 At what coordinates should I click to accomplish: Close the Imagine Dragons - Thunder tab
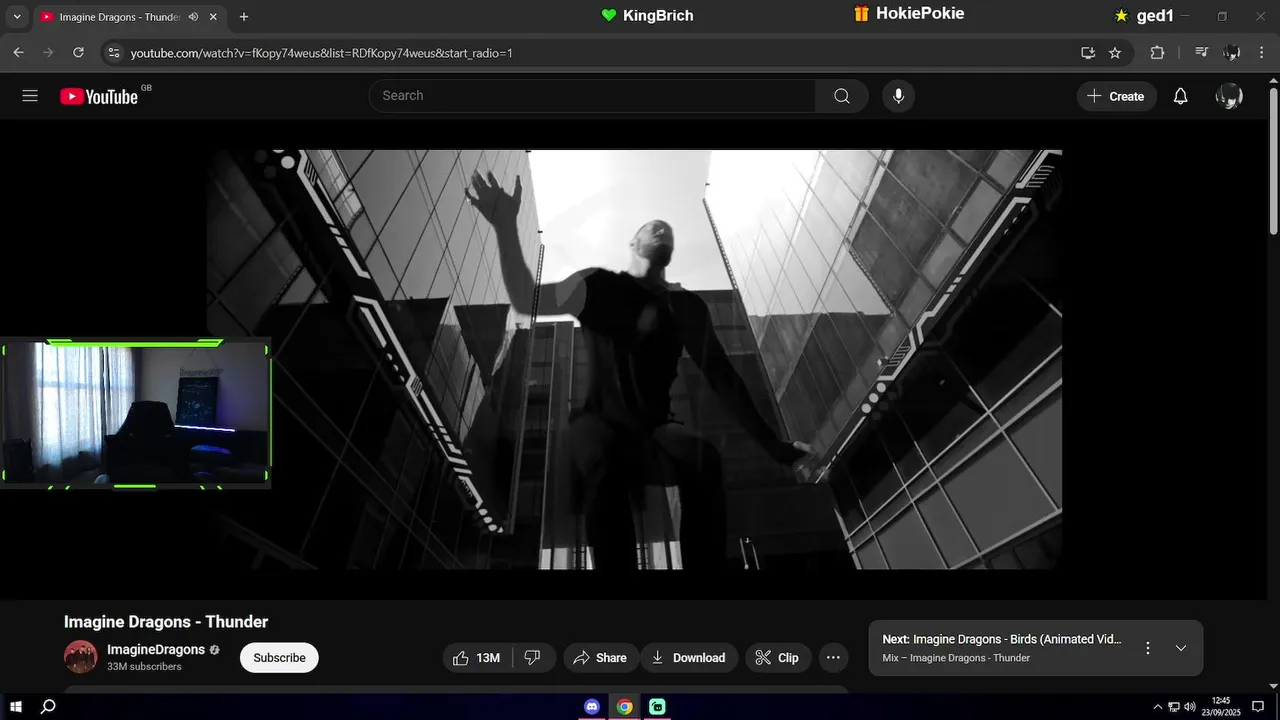pyautogui.click(x=213, y=17)
